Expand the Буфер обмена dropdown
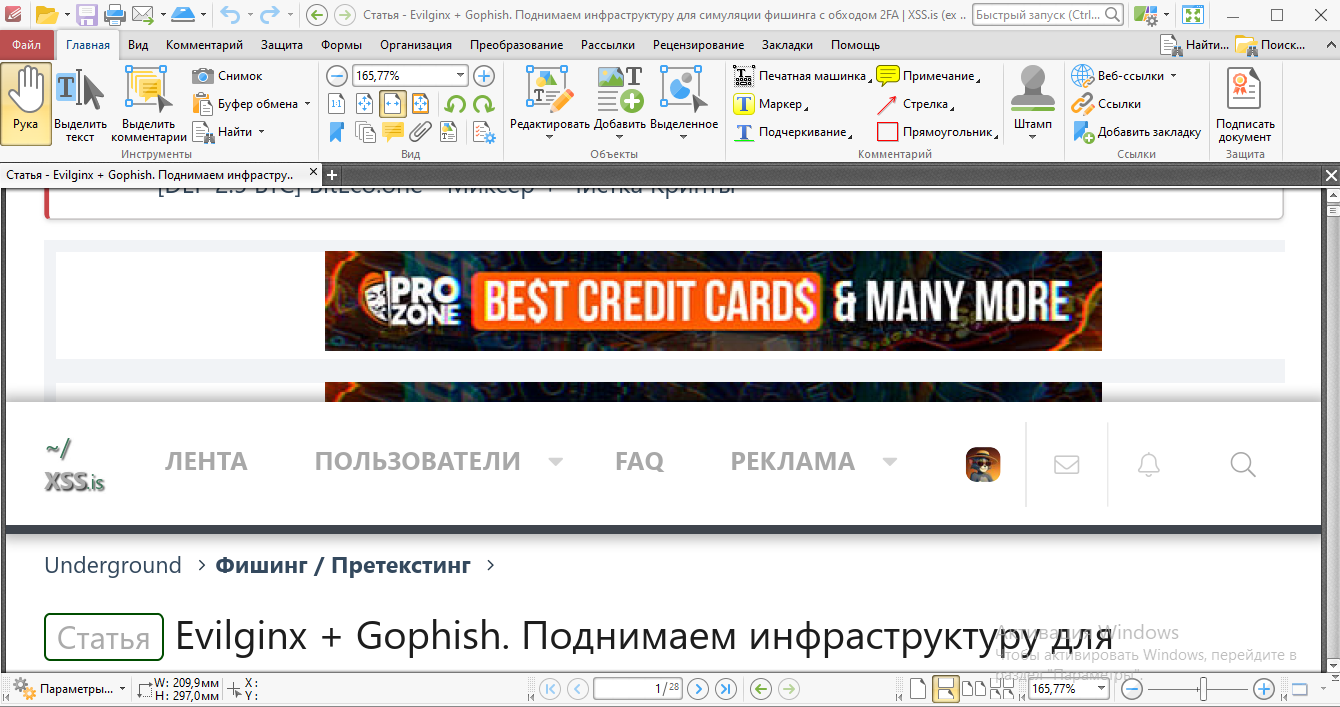The image size is (1340, 707). (x=308, y=104)
